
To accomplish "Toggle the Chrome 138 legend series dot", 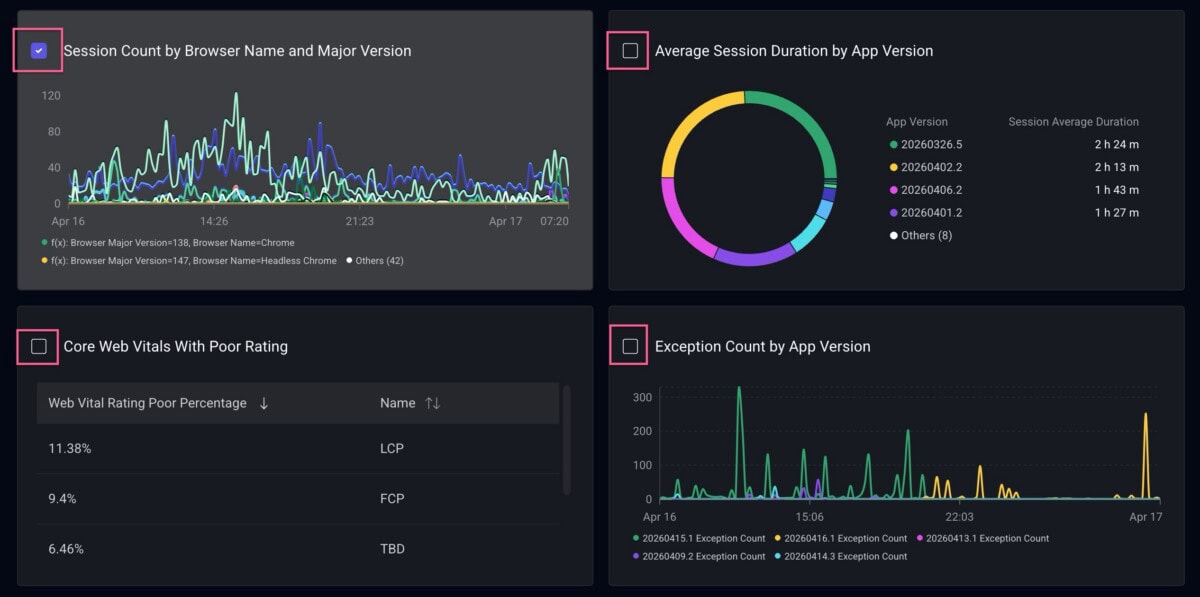I will (44, 243).
